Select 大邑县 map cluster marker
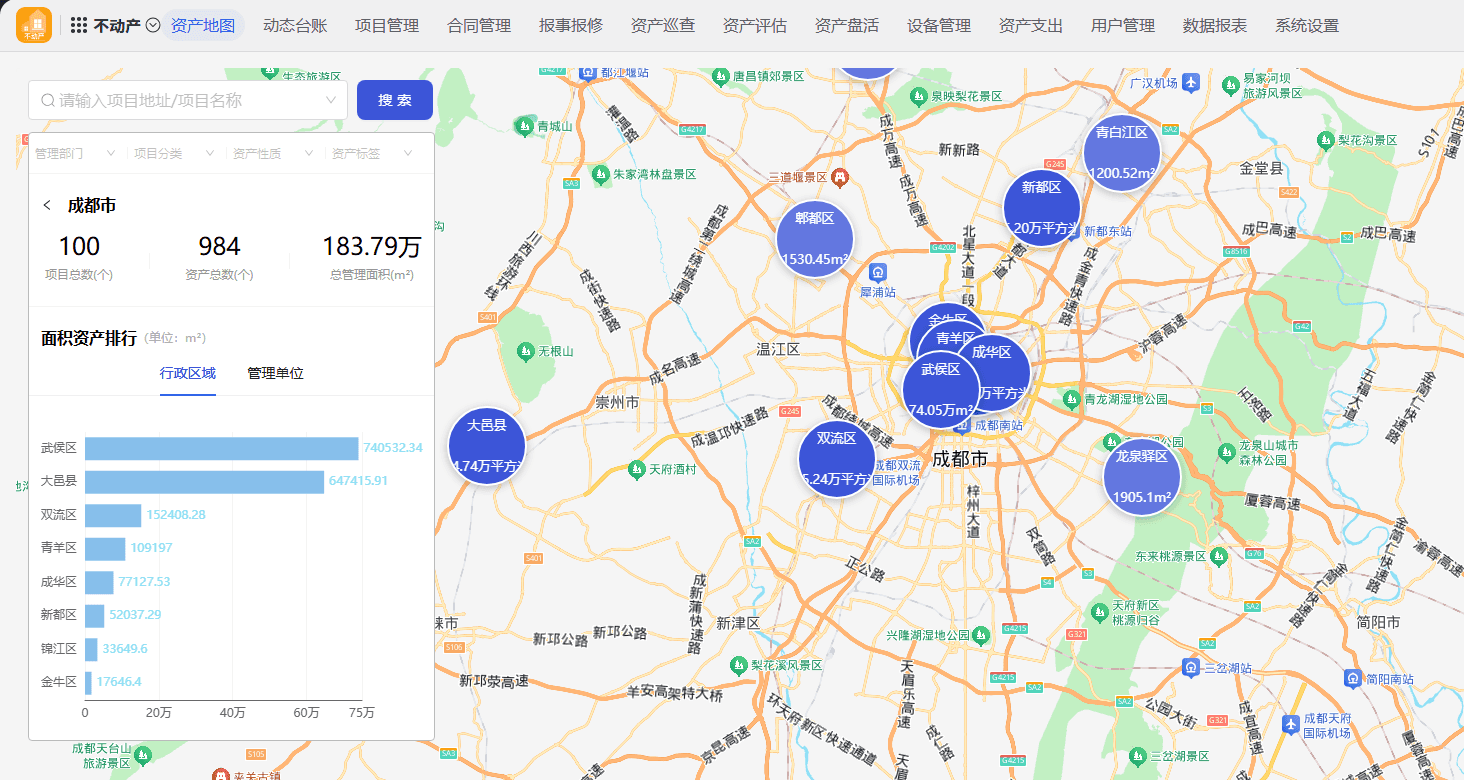Image resolution: width=1464 pixels, height=780 pixels. tap(487, 446)
